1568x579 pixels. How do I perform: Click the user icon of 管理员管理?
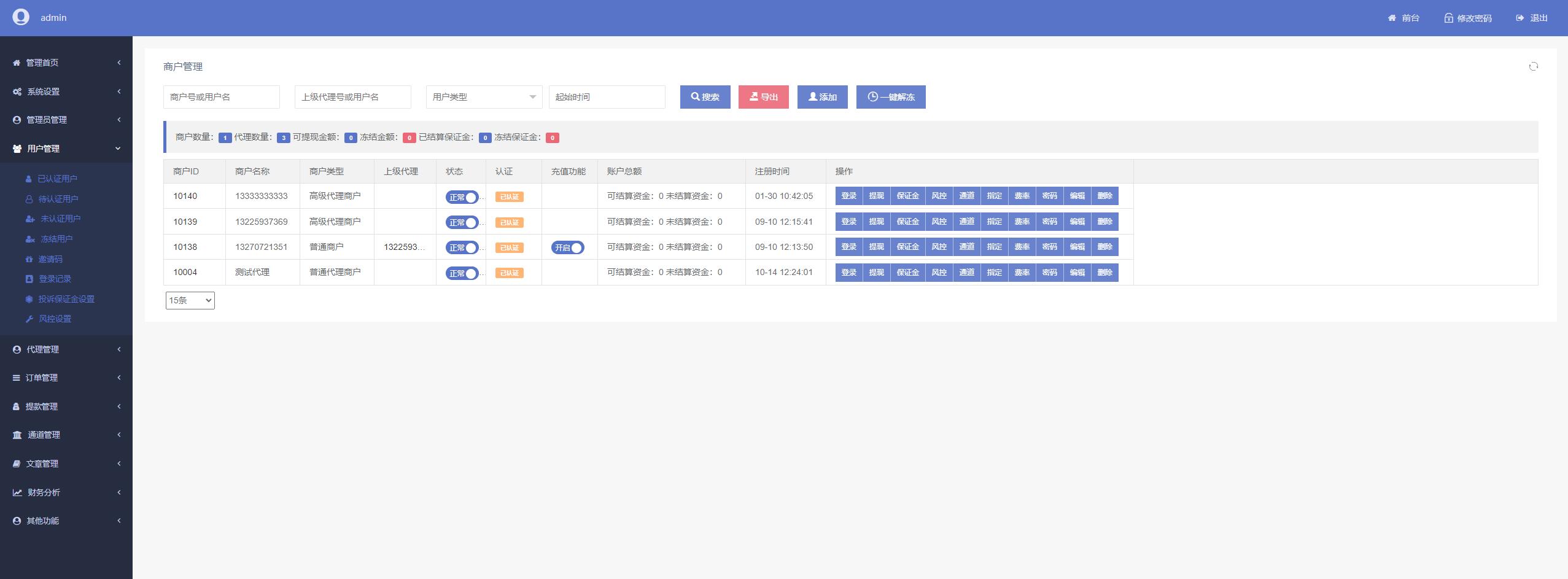[17, 120]
